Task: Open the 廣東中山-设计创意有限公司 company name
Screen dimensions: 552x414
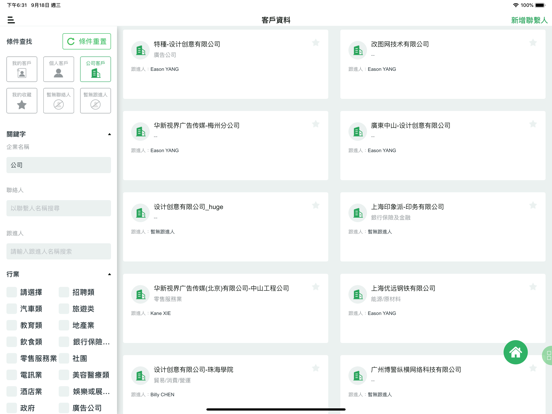Action: [x=410, y=125]
